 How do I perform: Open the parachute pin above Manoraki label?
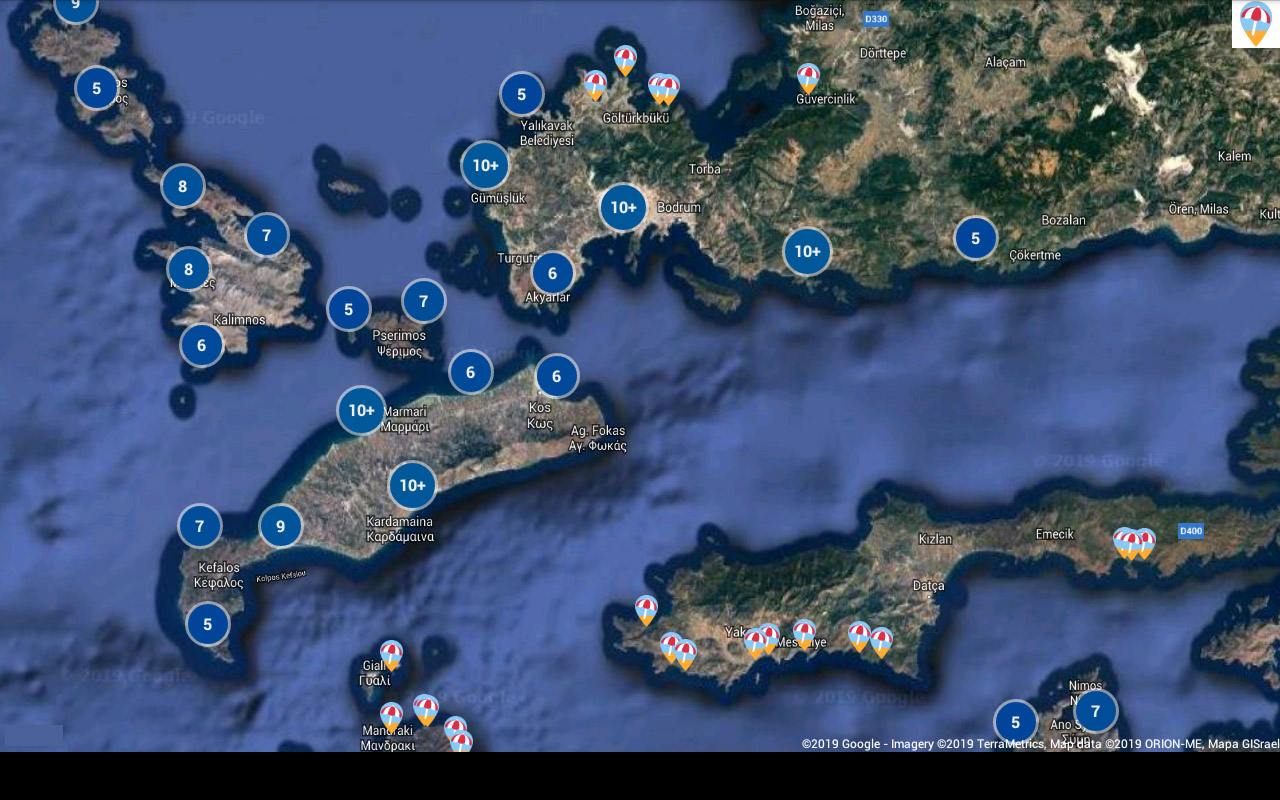coord(391,716)
